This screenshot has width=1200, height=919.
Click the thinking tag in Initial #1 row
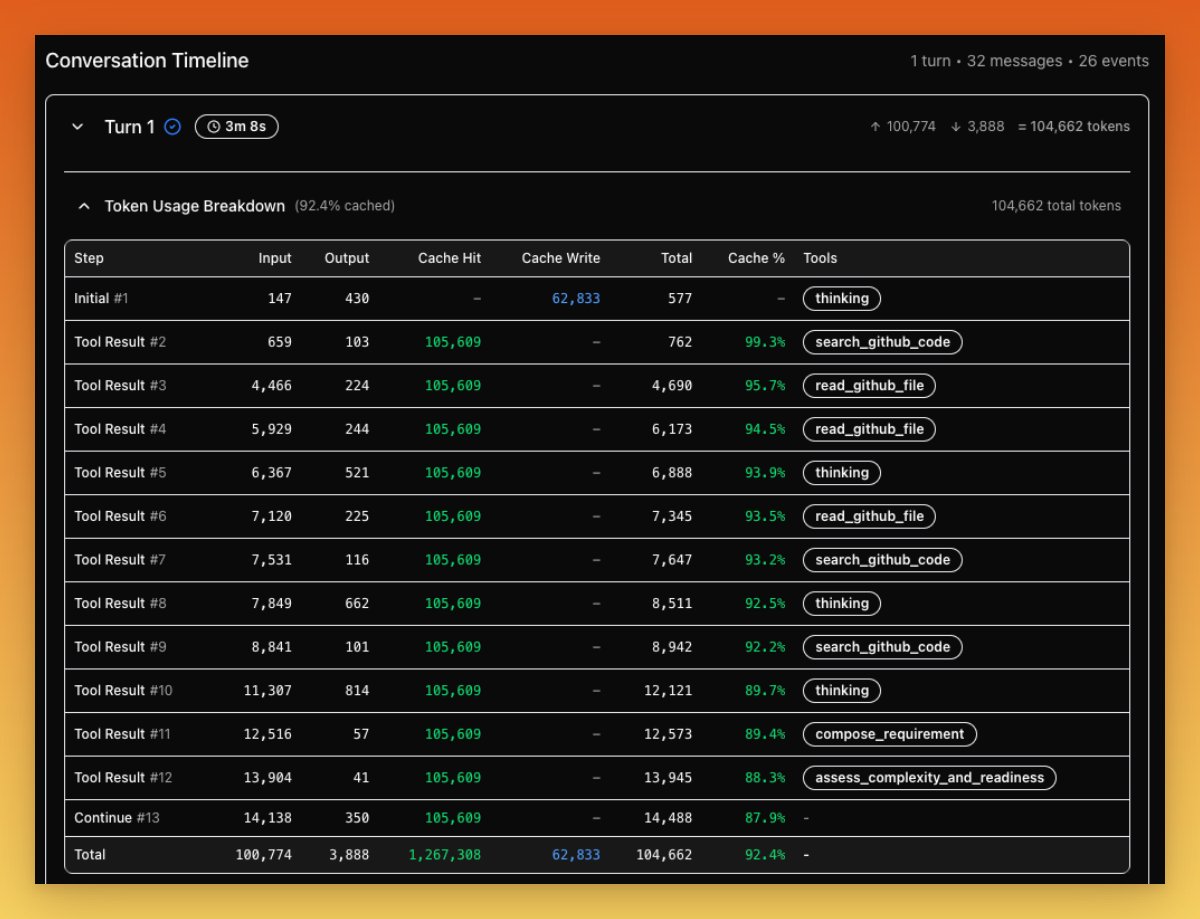[841, 298]
